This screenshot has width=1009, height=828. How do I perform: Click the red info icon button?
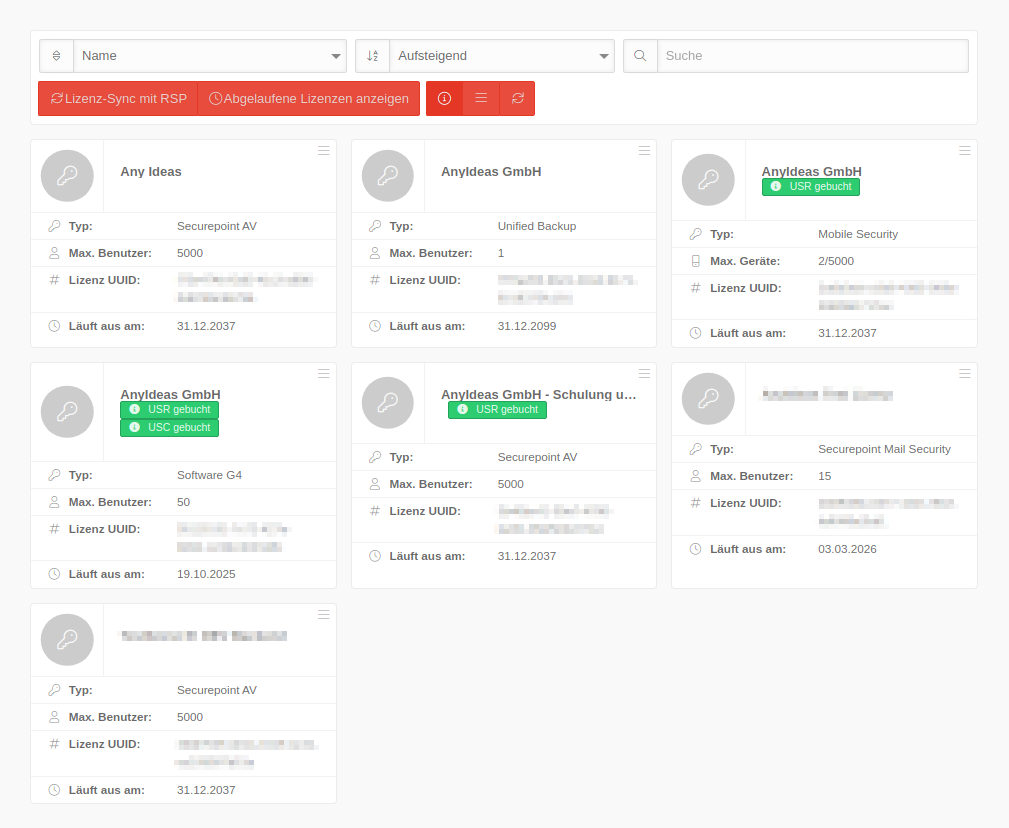click(444, 99)
